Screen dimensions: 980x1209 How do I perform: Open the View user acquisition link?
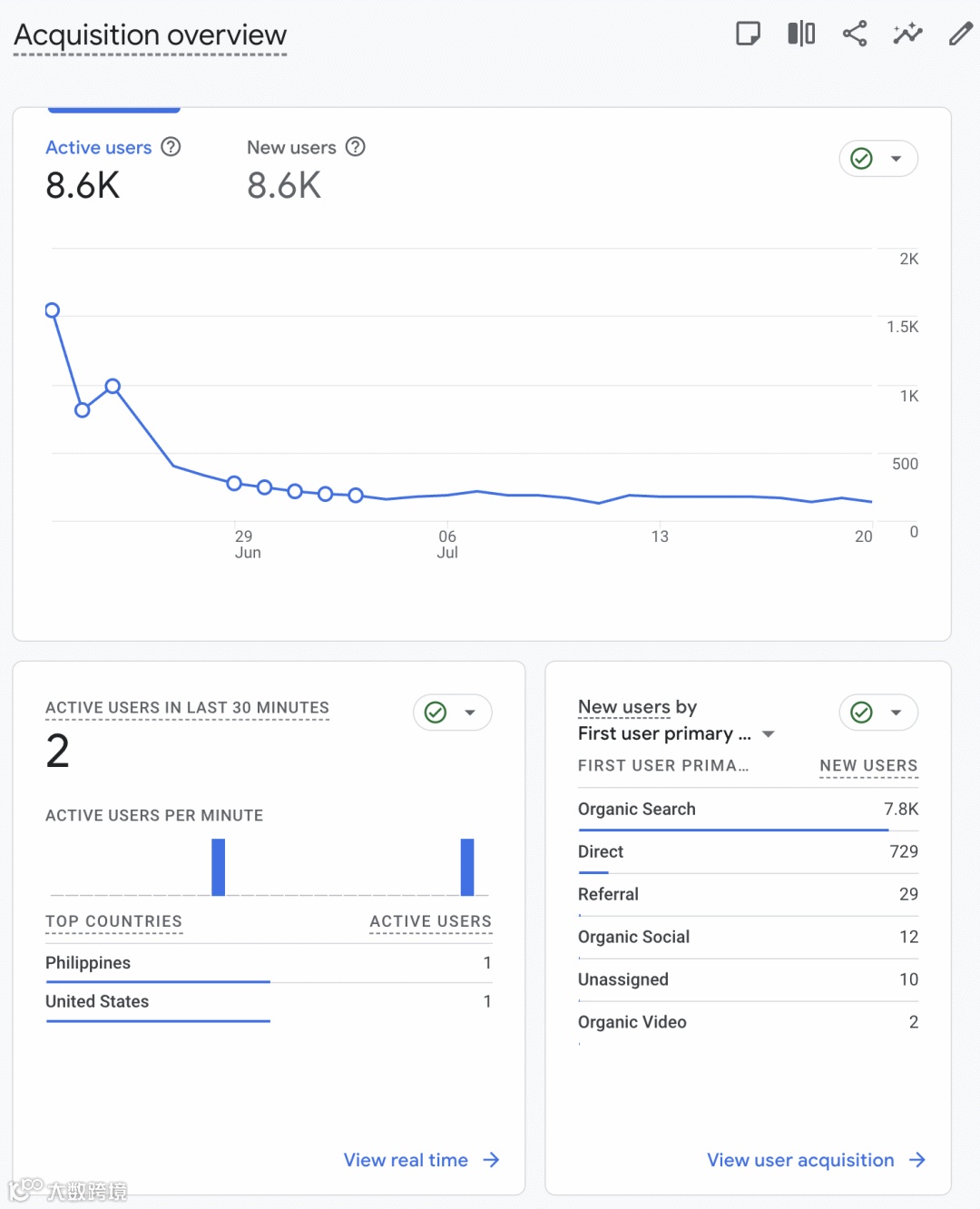(816, 1160)
